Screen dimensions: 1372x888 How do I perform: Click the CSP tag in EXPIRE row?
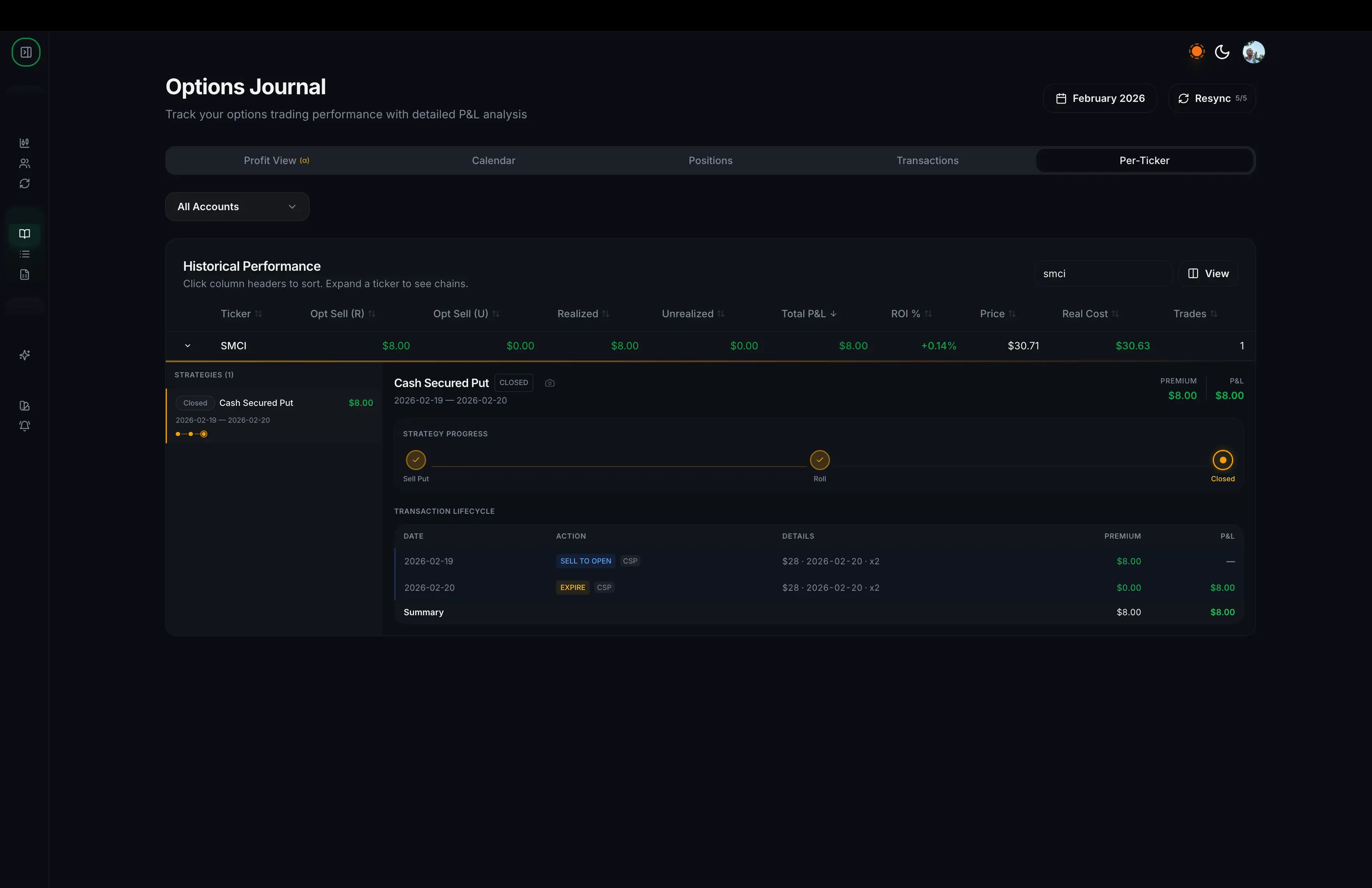pos(604,588)
